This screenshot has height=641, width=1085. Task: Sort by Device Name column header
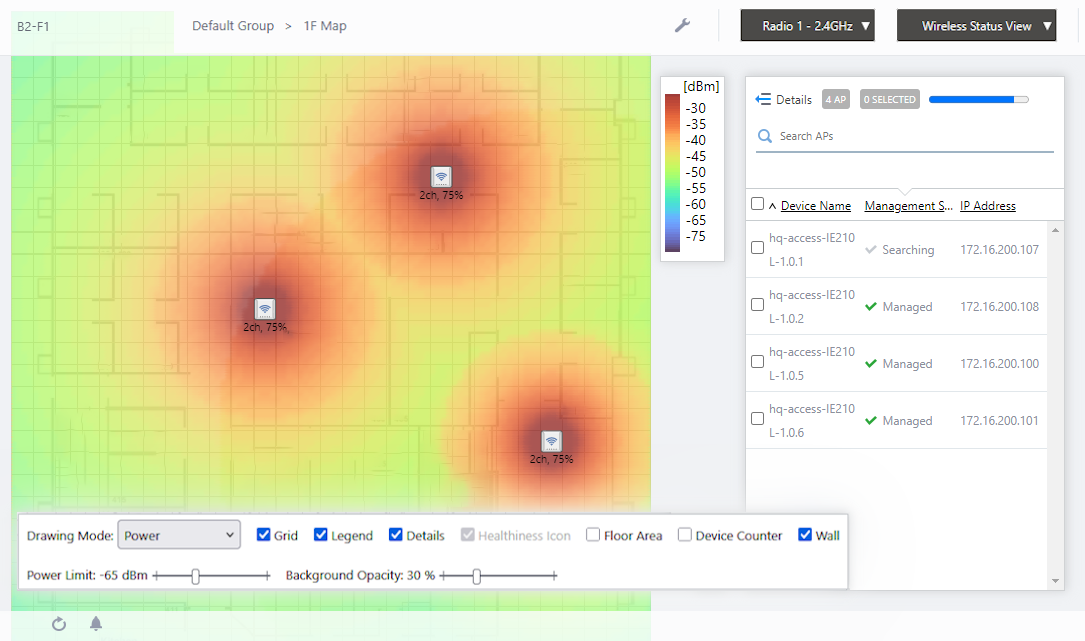(815, 206)
